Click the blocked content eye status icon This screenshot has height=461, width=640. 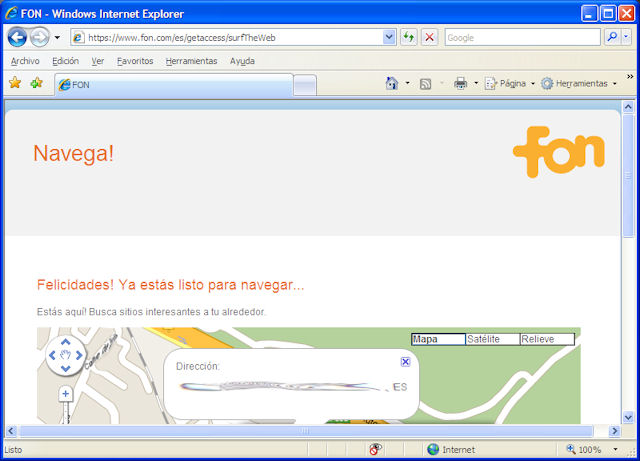[x=376, y=449]
